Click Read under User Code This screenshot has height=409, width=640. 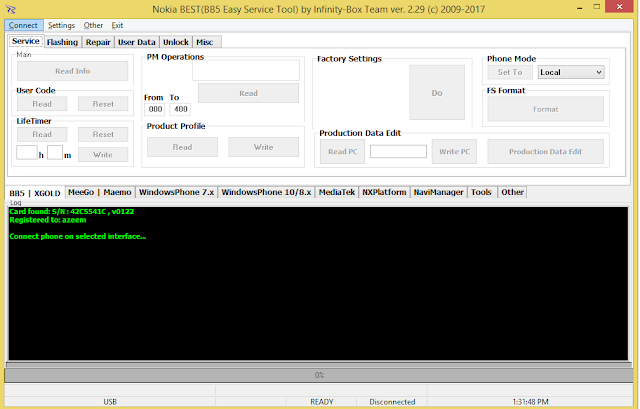click(42, 104)
